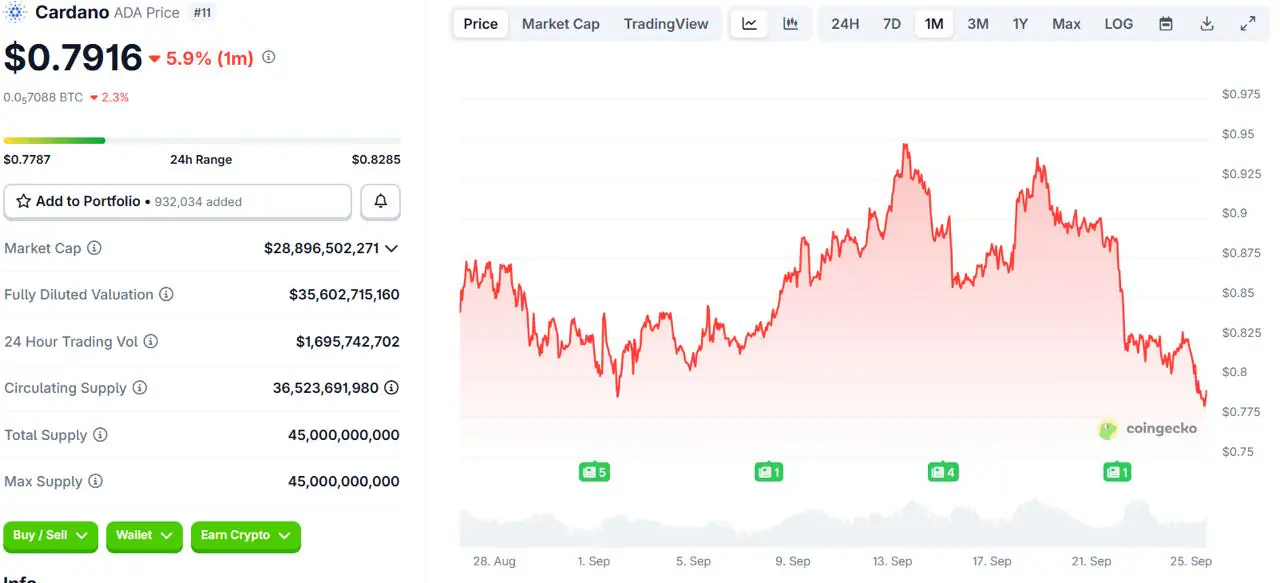Click the Circulating Supply info icon
This screenshot has width=1280, height=583.
[140, 388]
